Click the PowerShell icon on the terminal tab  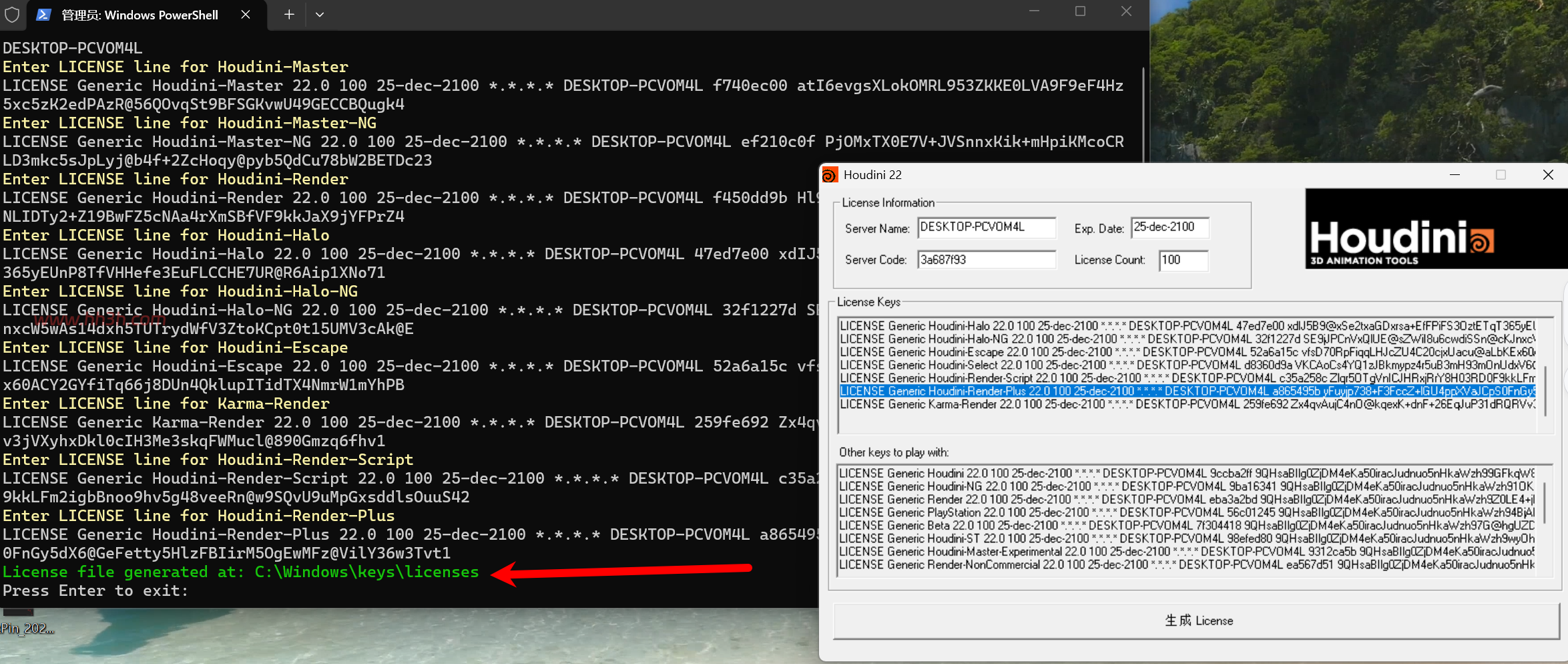point(43,15)
